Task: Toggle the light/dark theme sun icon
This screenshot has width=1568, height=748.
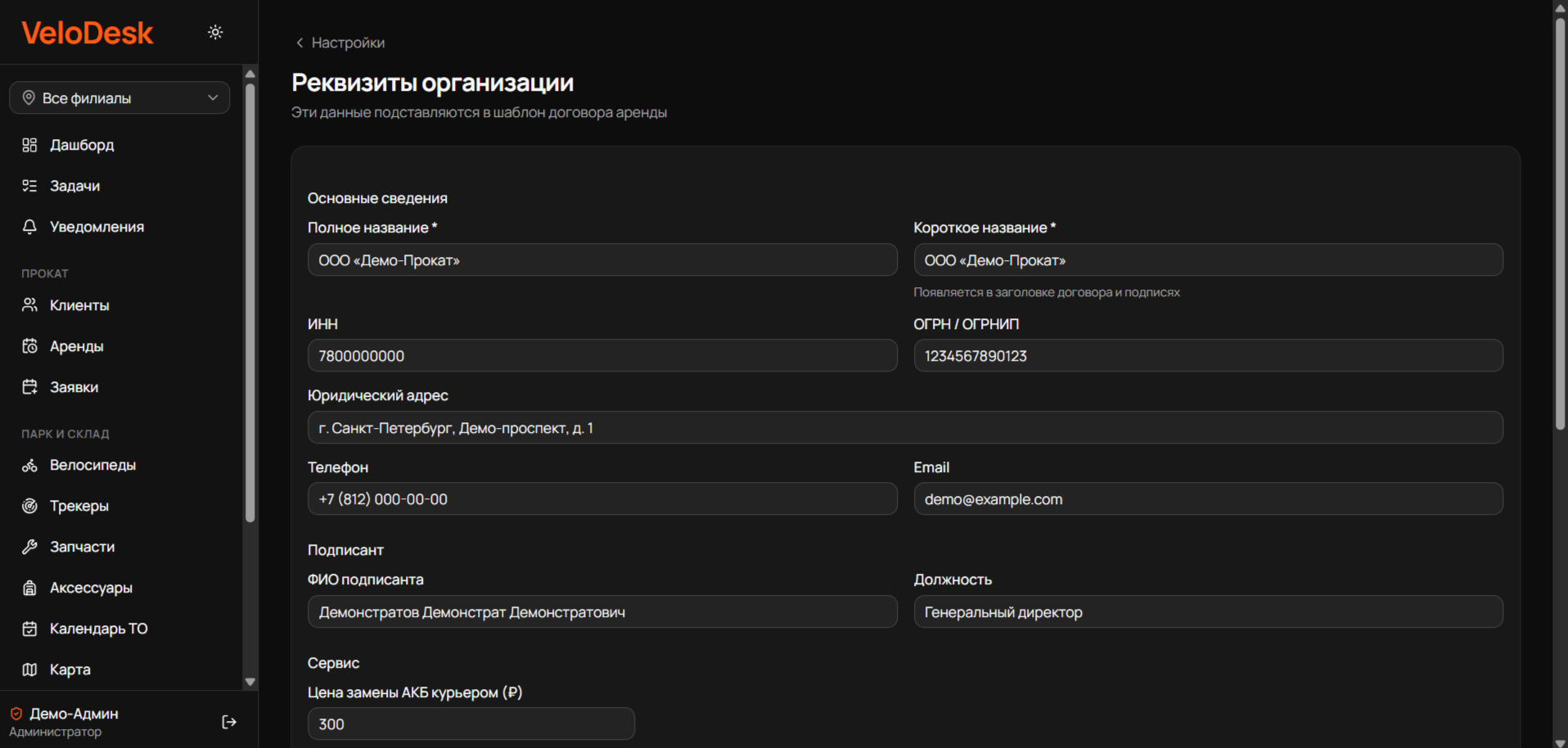Action: 215,32
